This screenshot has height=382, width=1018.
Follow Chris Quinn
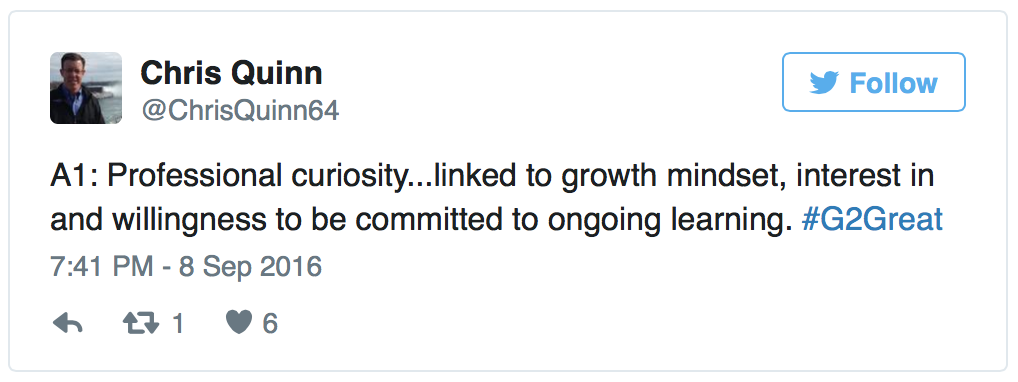[x=873, y=83]
